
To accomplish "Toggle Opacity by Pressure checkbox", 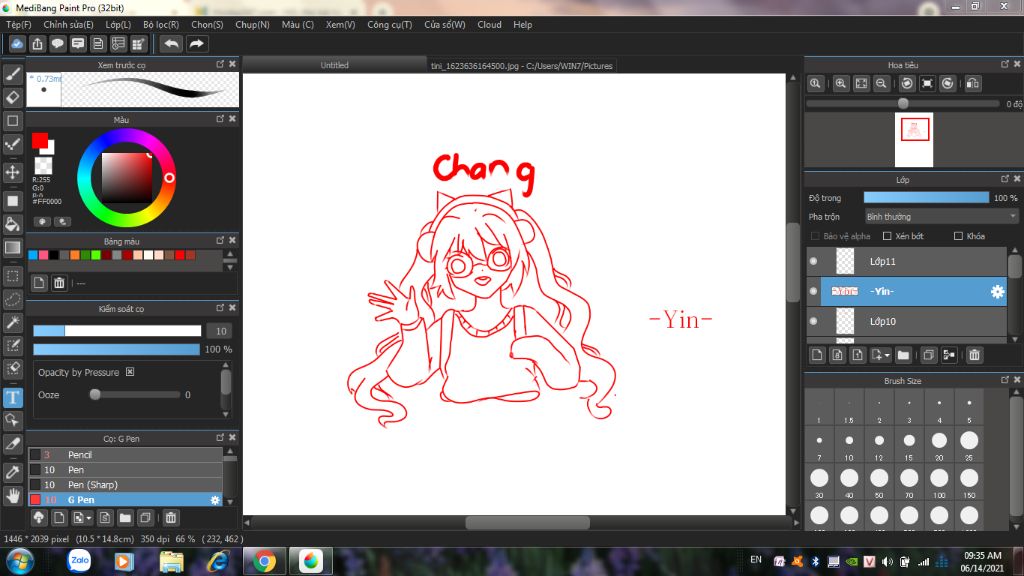I will coord(130,372).
